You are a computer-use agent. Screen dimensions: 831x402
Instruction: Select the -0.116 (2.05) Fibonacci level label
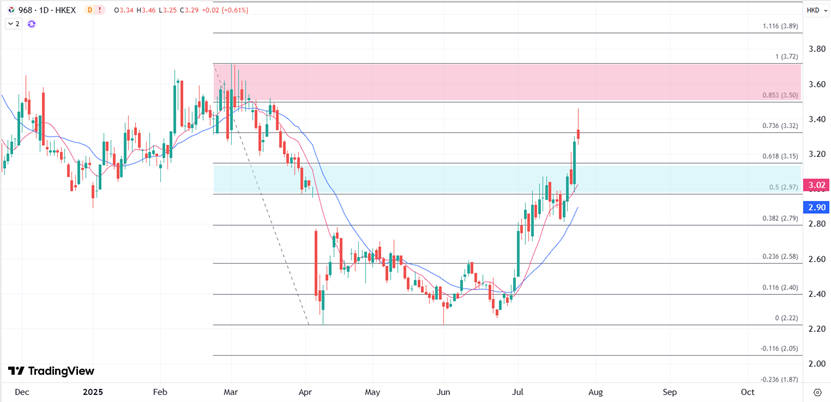780,349
